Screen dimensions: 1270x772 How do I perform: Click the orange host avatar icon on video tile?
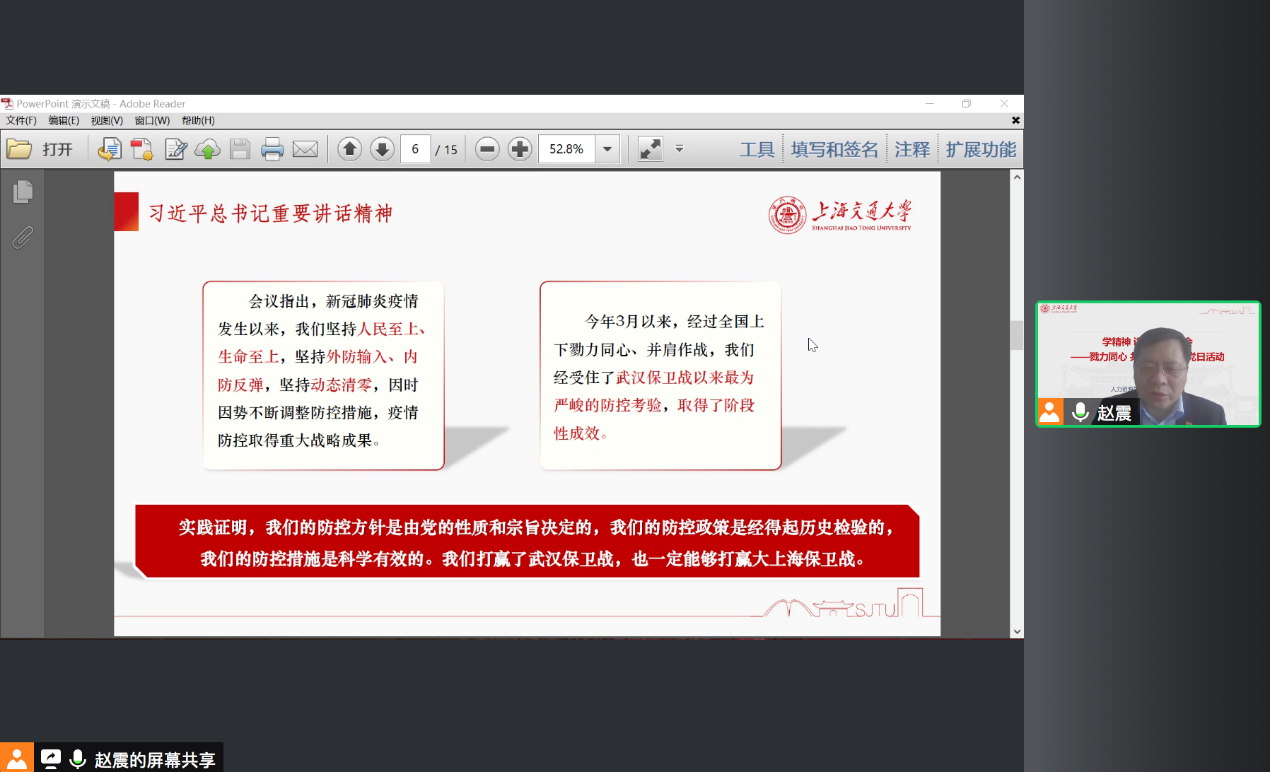coord(1050,412)
